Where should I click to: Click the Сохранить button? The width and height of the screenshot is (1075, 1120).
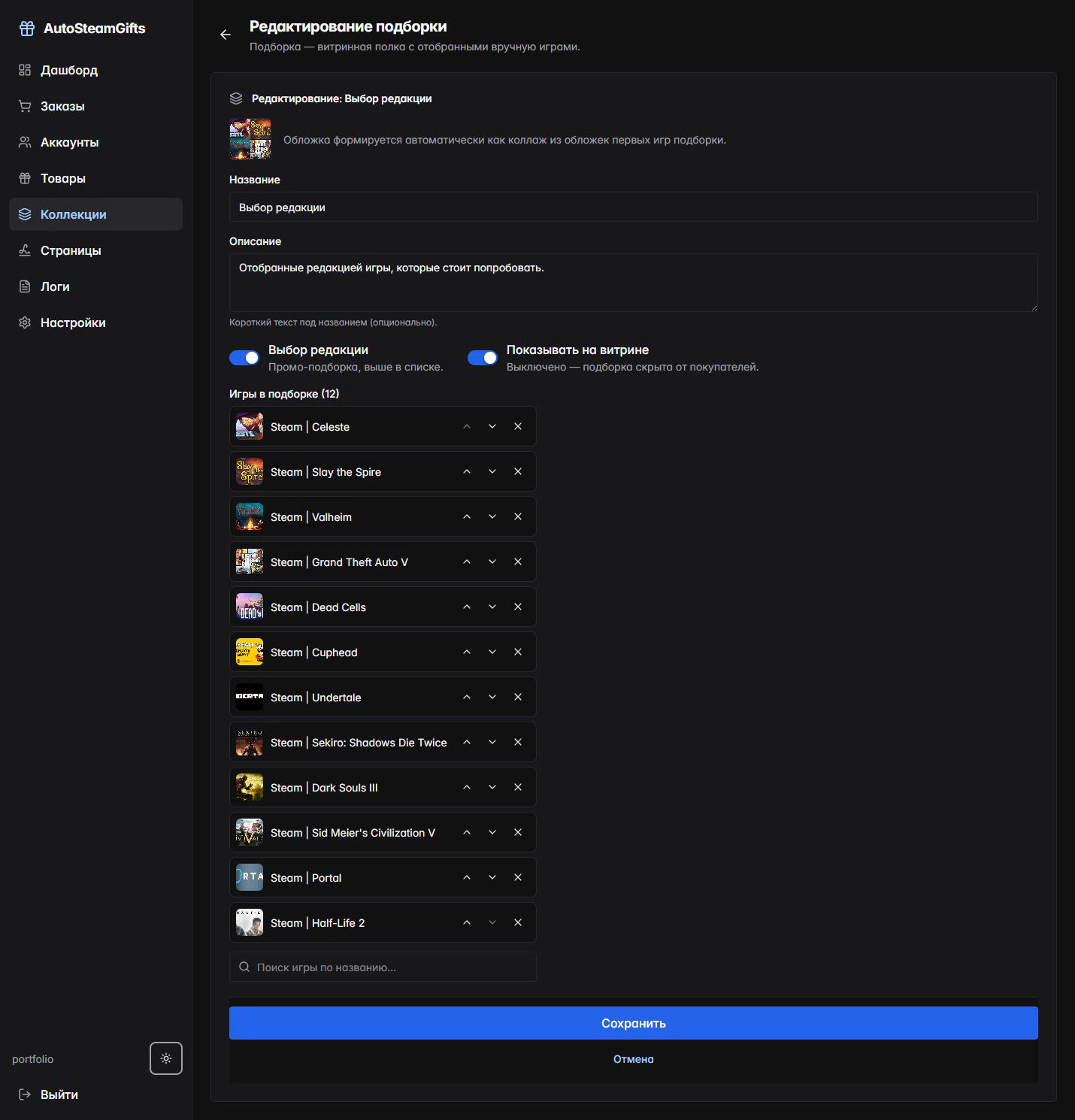634,1023
